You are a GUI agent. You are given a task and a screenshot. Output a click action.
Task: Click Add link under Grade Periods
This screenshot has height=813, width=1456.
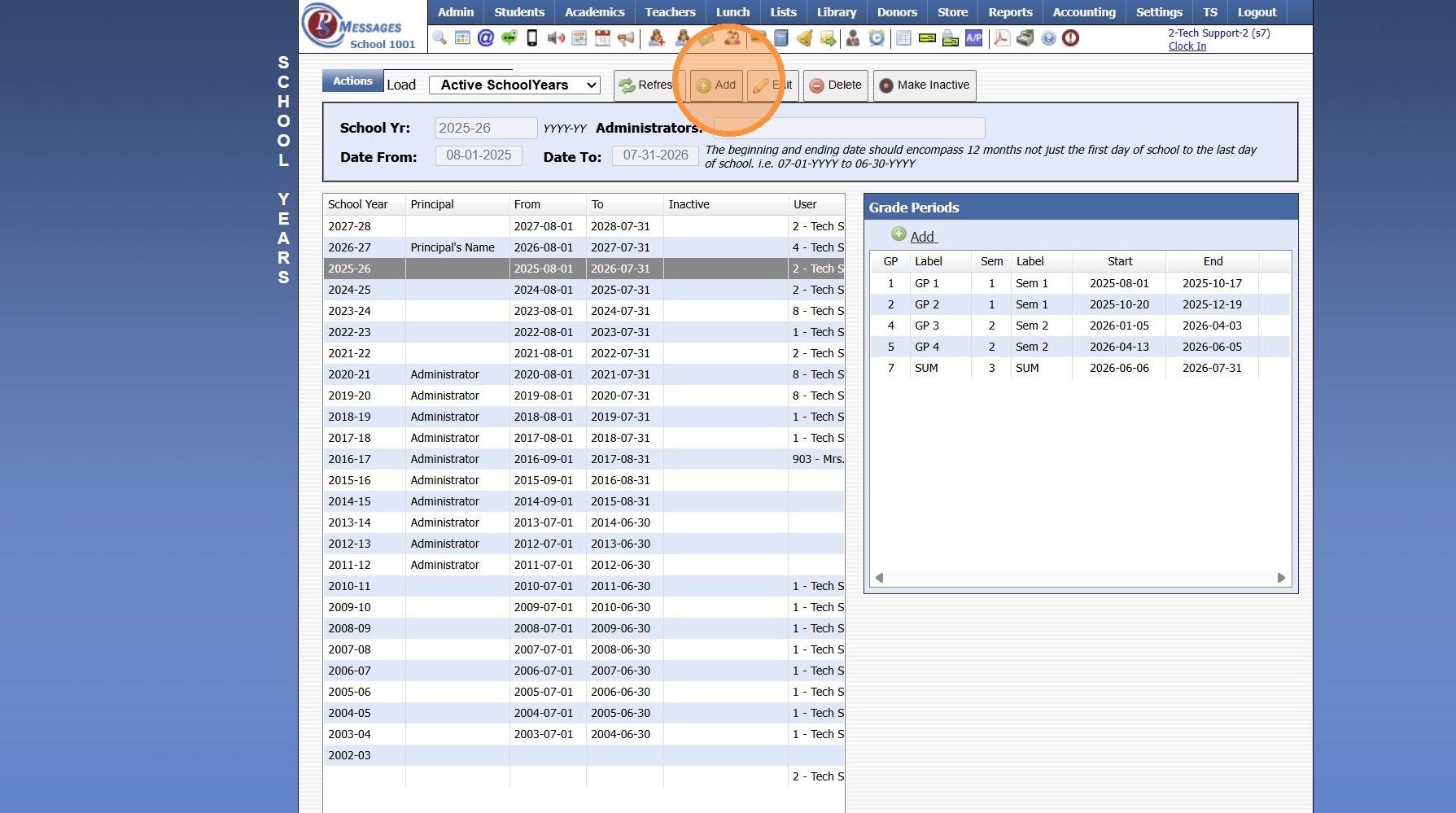point(921,237)
